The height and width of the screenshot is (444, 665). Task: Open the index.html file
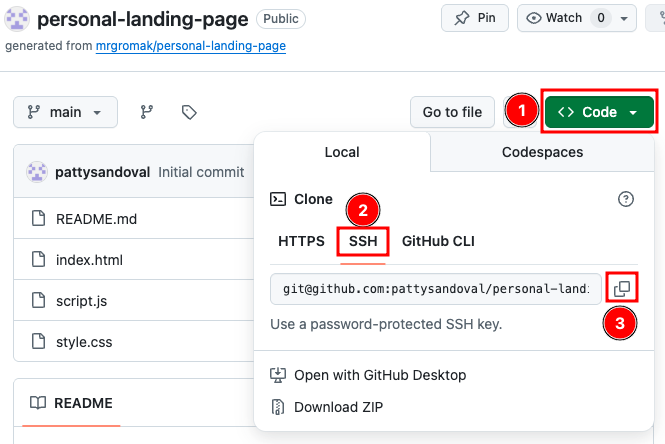89,260
